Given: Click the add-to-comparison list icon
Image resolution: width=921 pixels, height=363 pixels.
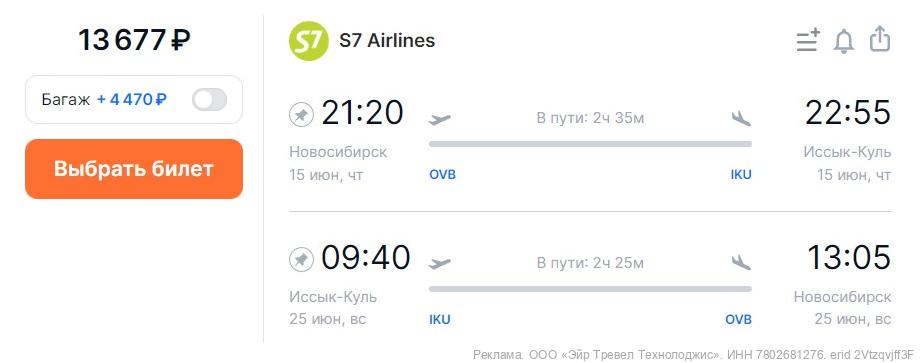Looking at the screenshot, I should click(808, 41).
